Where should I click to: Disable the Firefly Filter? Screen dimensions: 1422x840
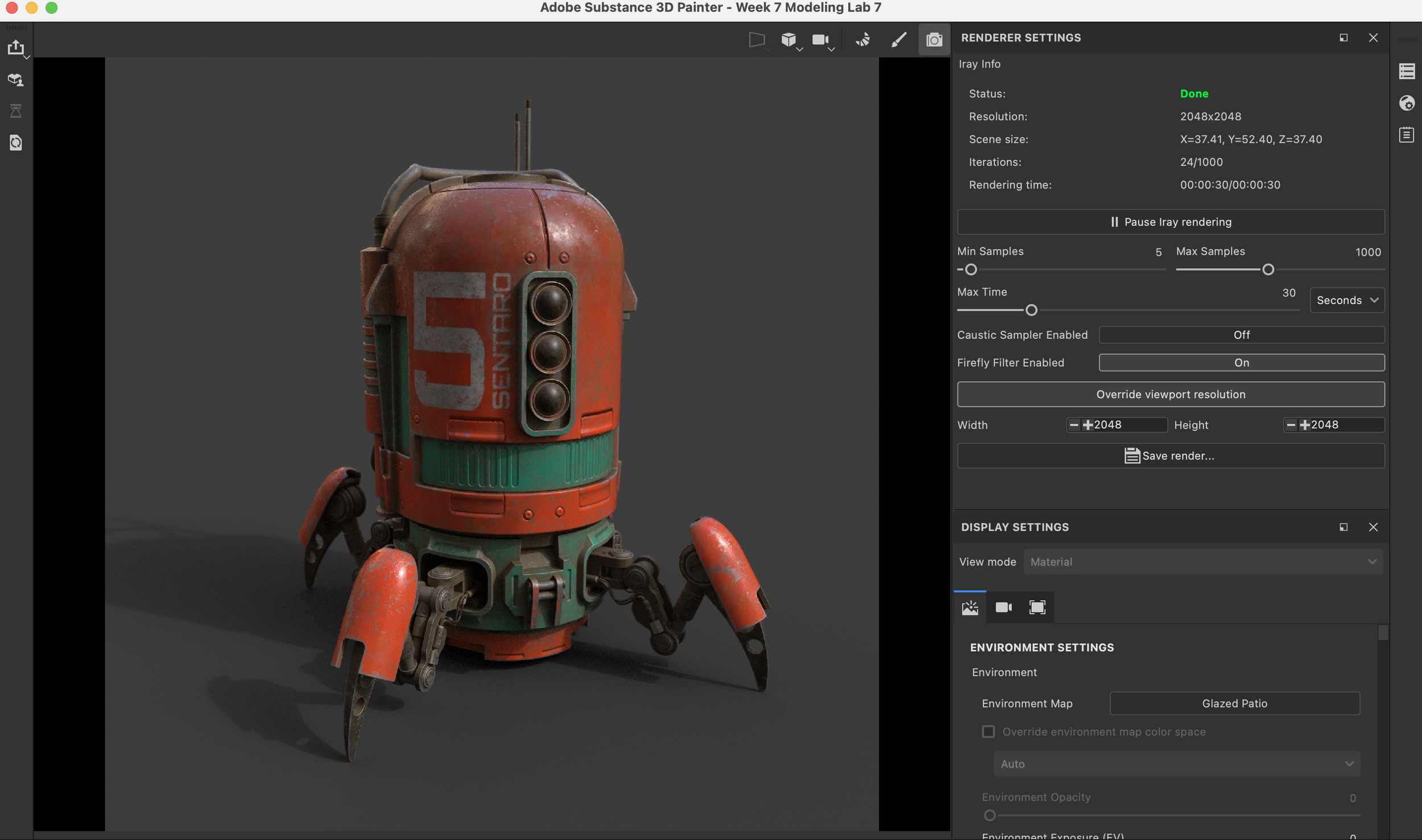coord(1241,362)
